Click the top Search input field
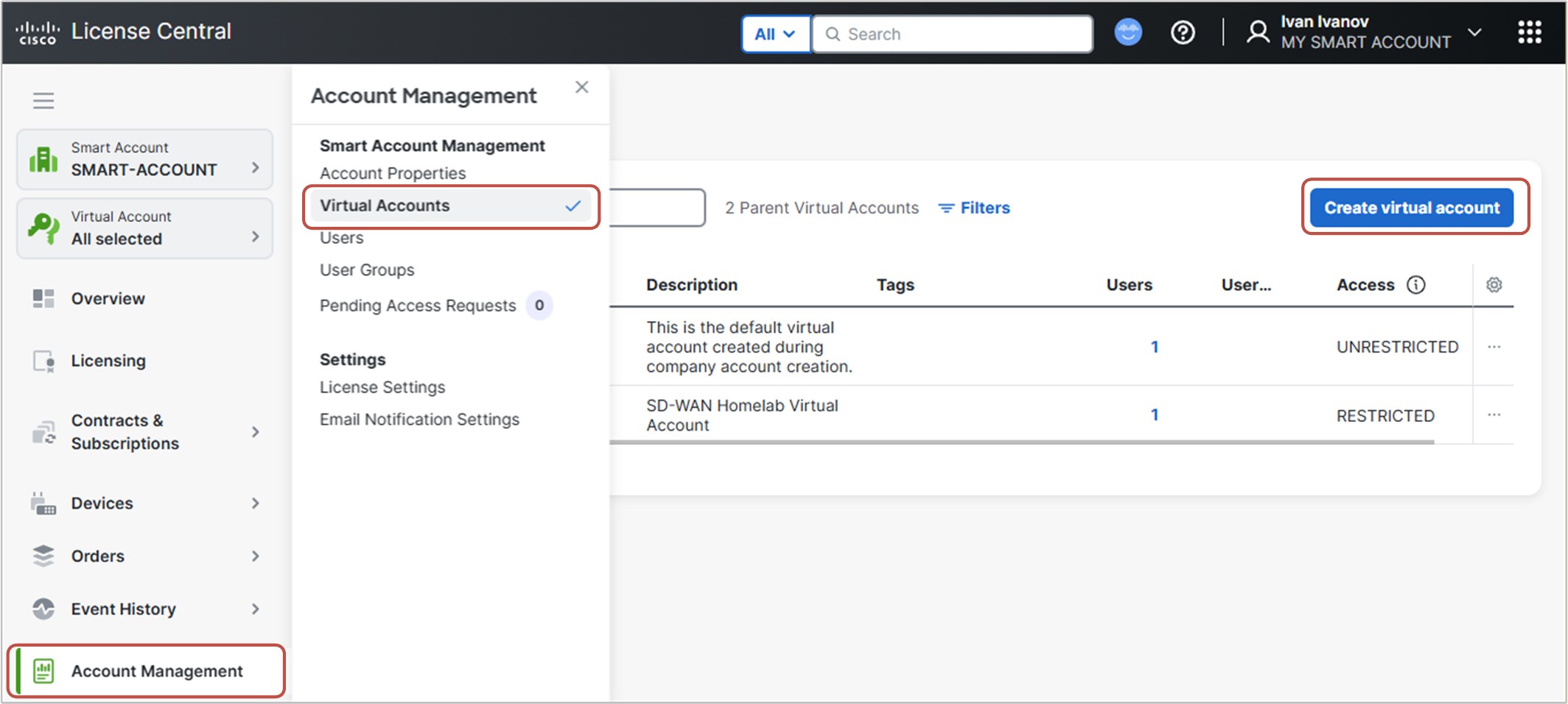 click(952, 34)
